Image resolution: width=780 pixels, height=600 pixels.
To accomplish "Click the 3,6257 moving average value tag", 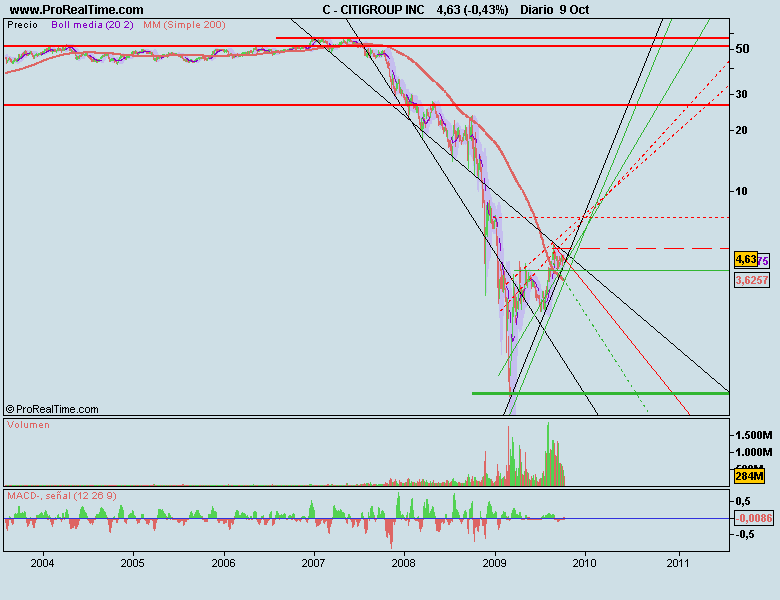I will pos(752,280).
